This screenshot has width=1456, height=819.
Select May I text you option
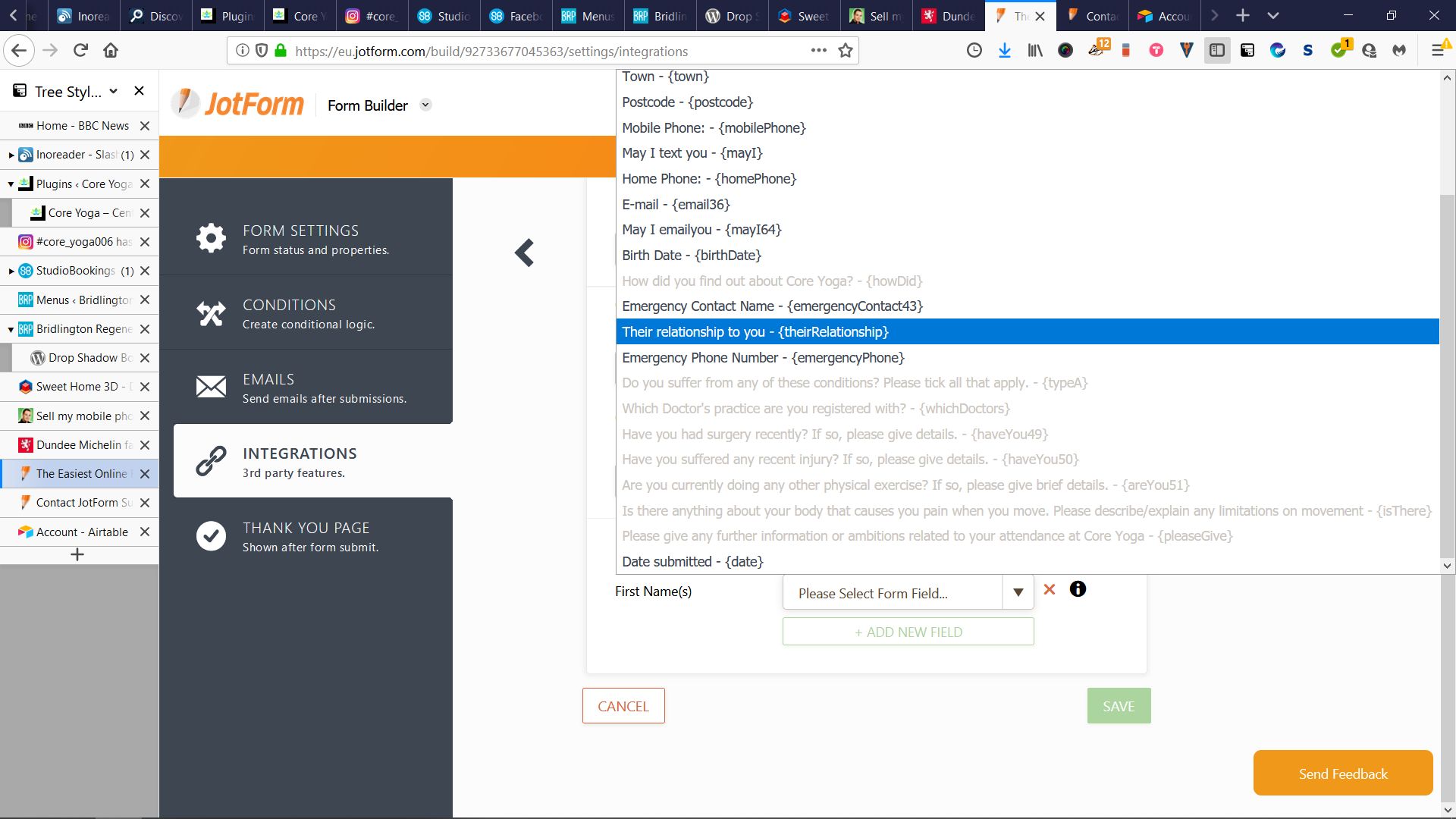click(1028, 152)
